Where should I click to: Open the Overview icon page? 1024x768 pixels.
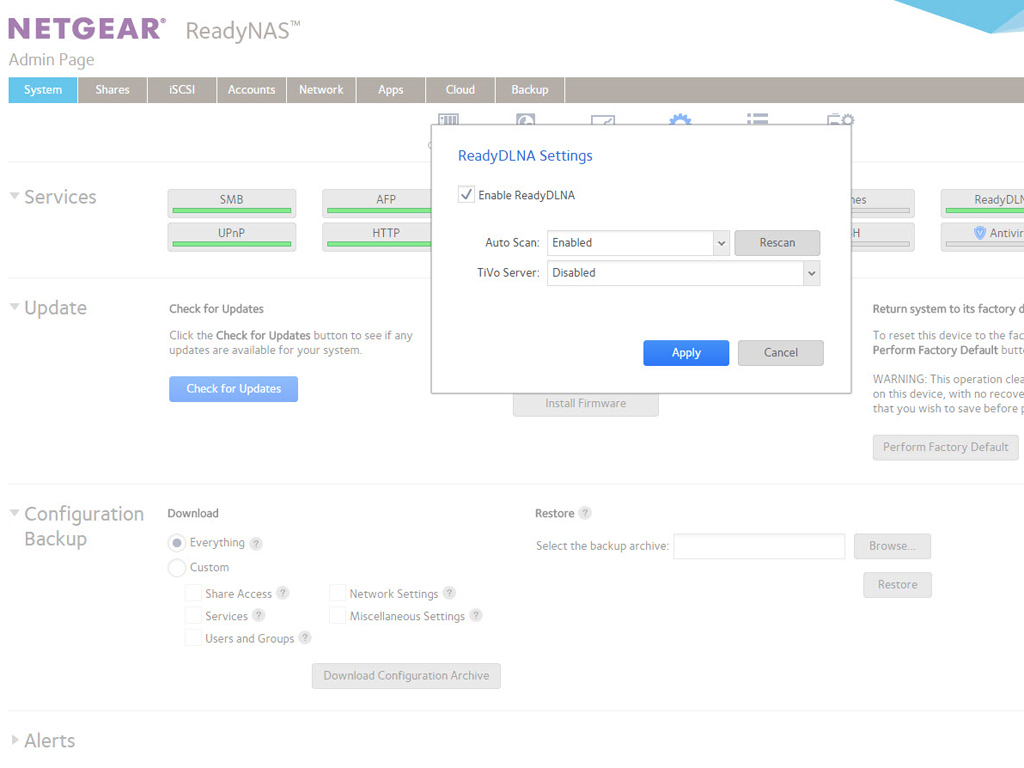tap(449, 119)
